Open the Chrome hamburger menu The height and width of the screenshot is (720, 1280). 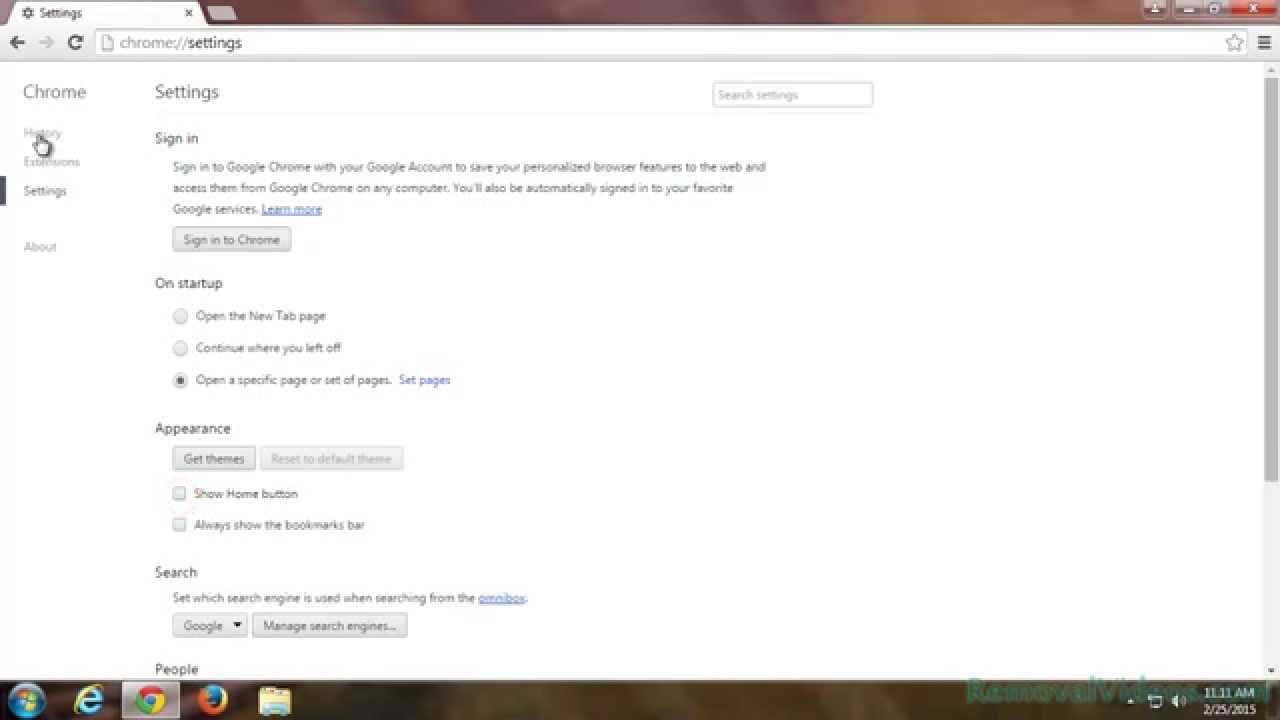pyautogui.click(x=1263, y=42)
